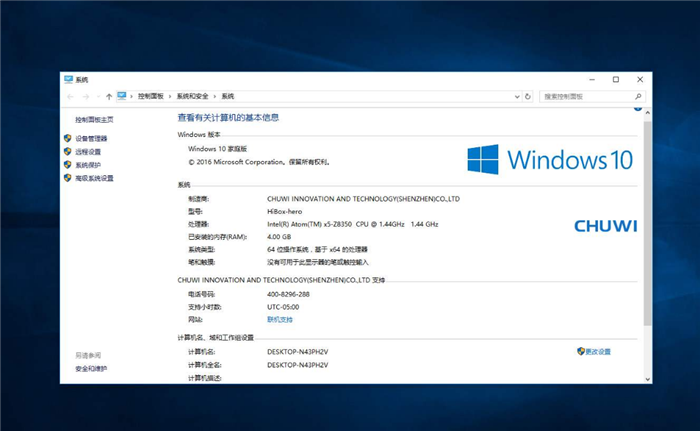Click the scrollbar down arrow
The width and height of the screenshot is (700, 431).
[x=647, y=379]
